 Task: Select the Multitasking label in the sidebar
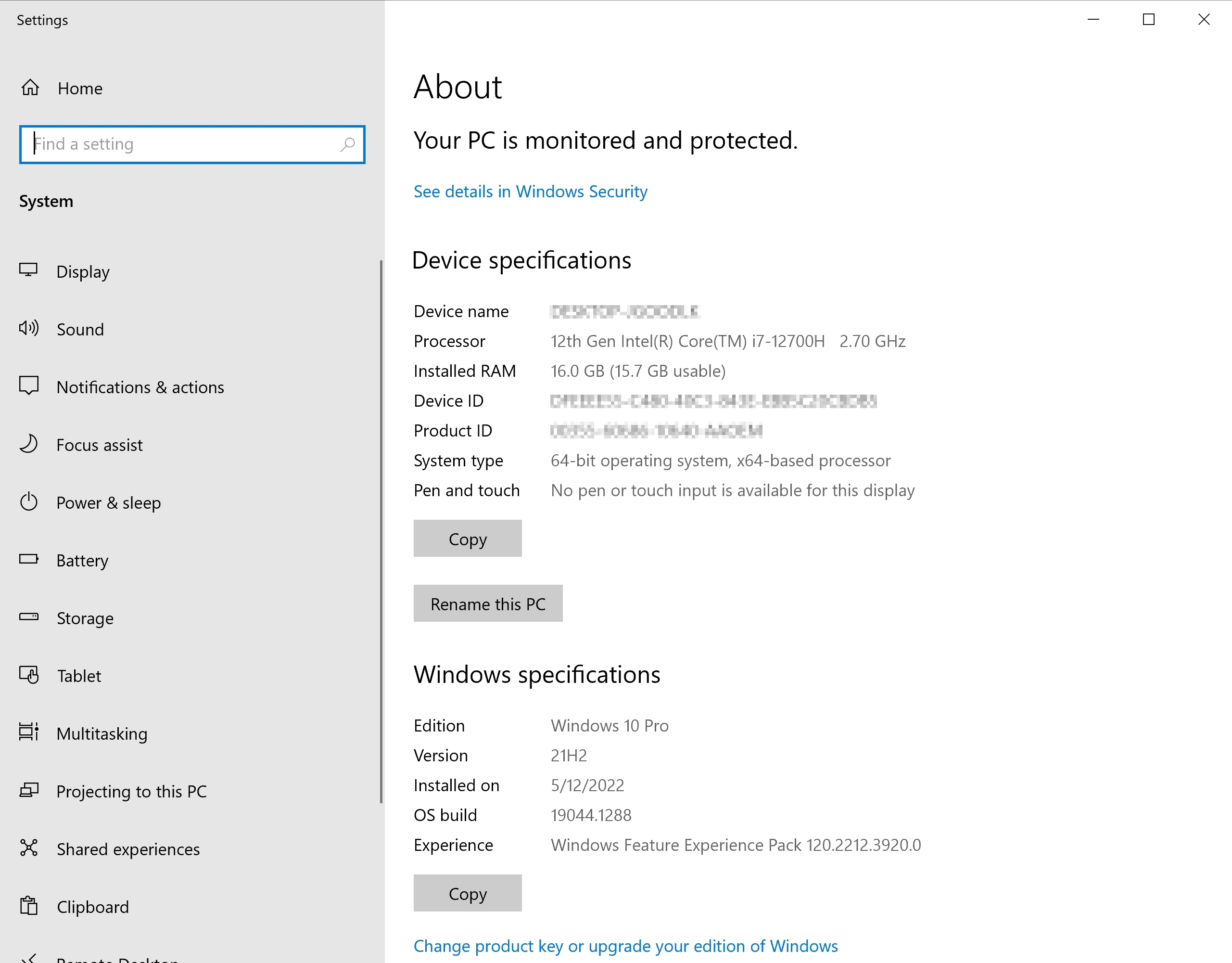102,733
